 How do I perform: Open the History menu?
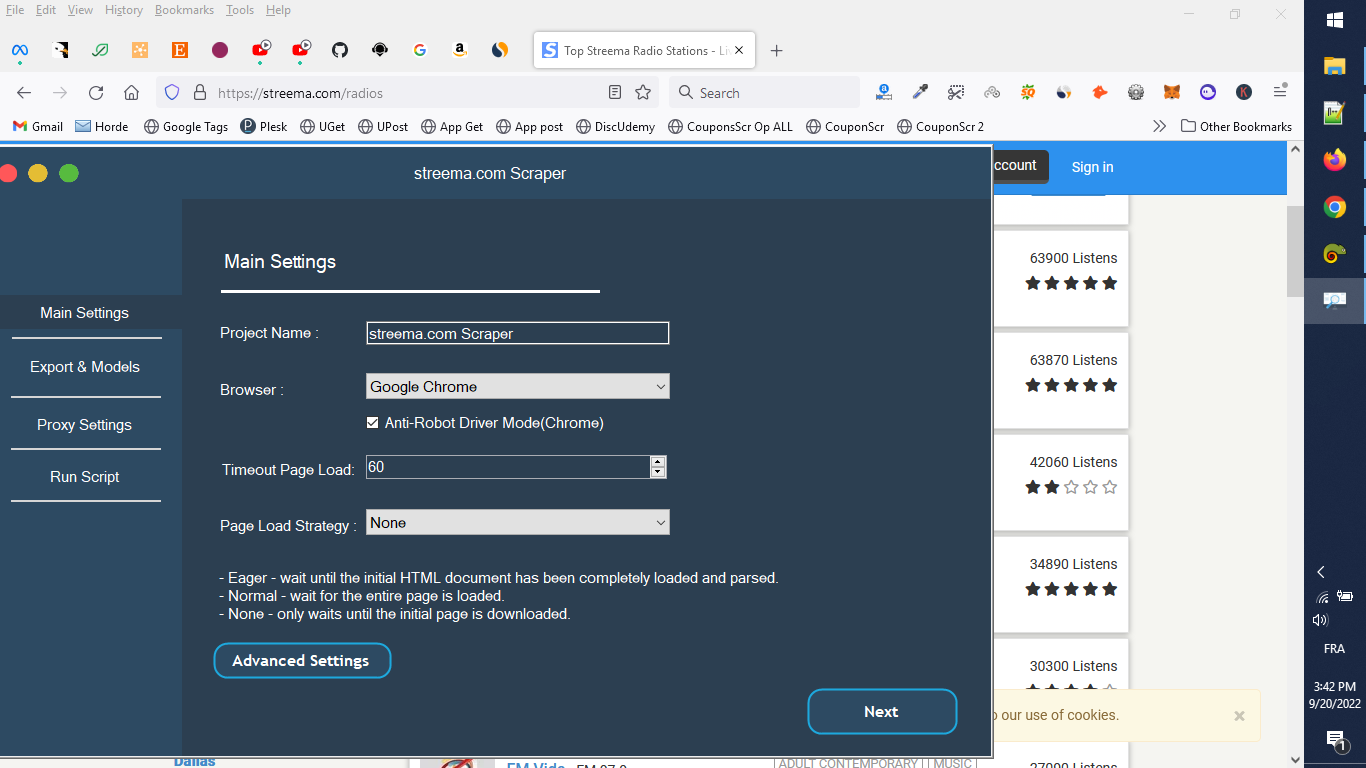[124, 10]
